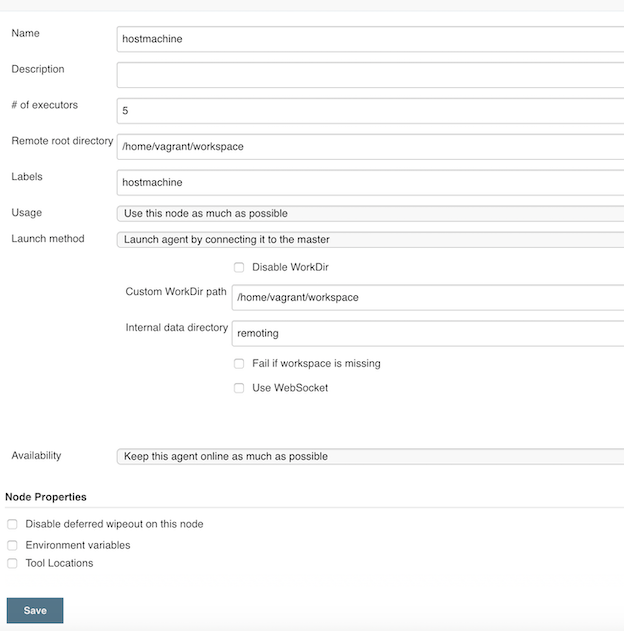Toggle the Use WebSocket checkbox
Screen dimensions: 624x631
coord(239,388)
